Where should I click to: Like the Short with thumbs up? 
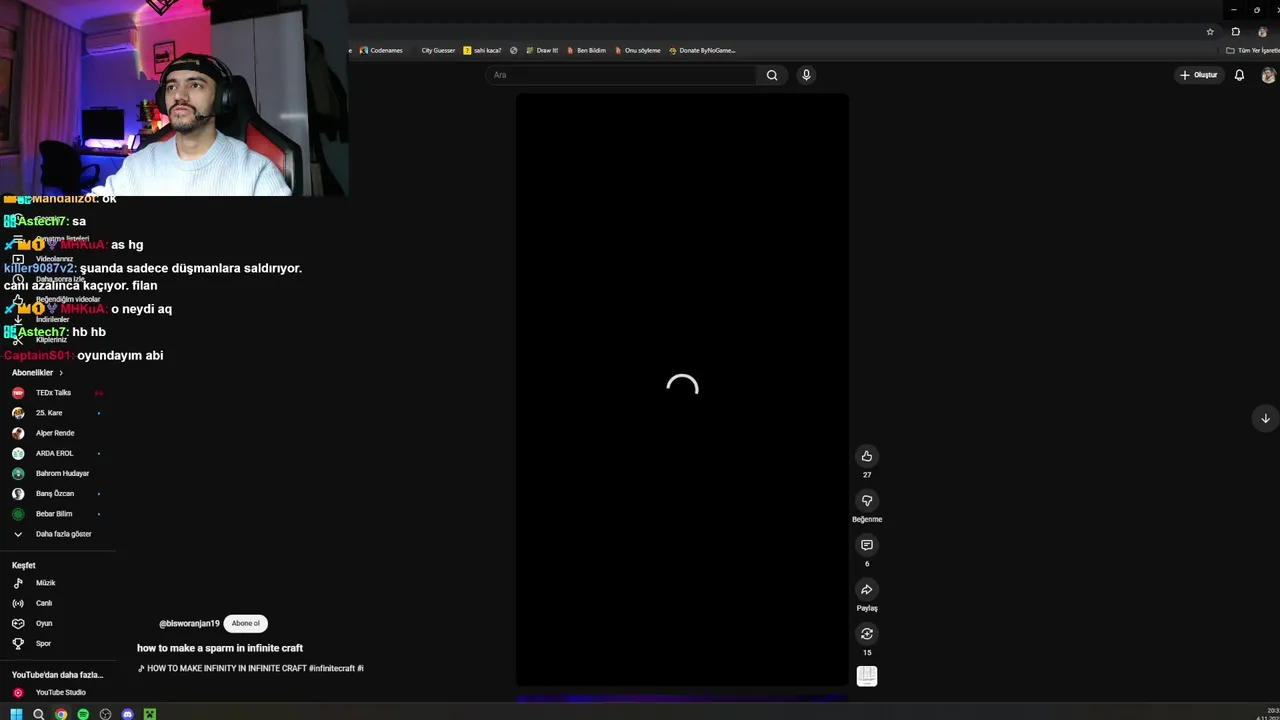(x=867, y=456)
